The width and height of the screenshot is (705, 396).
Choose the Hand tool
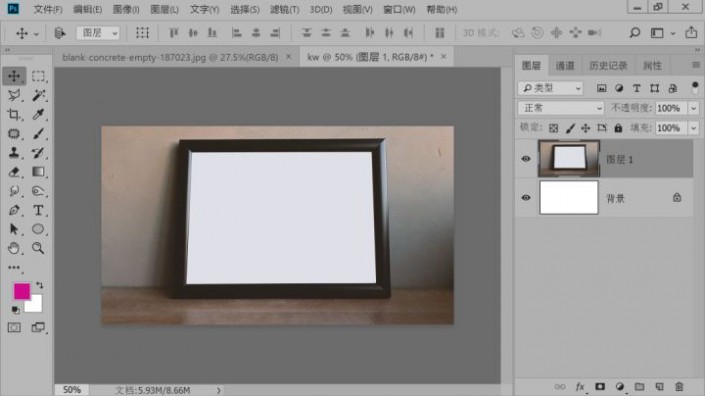pyautogui.click(x=14, y=248)
